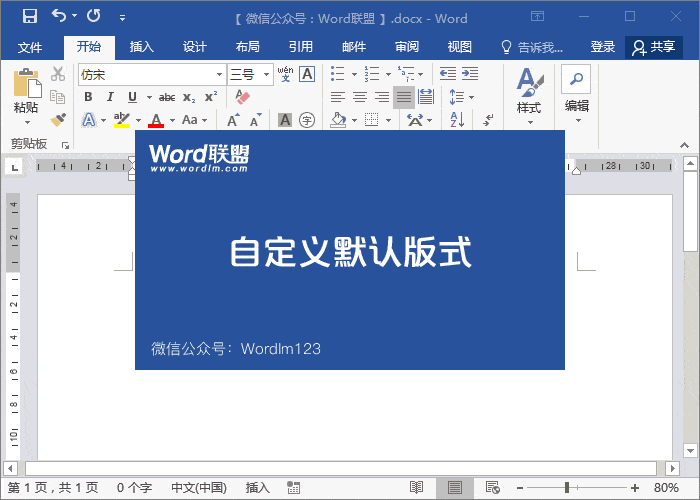Open Customize Quick Access Toolbar menu
700x500 pixels.
click(x=122, y=18)
